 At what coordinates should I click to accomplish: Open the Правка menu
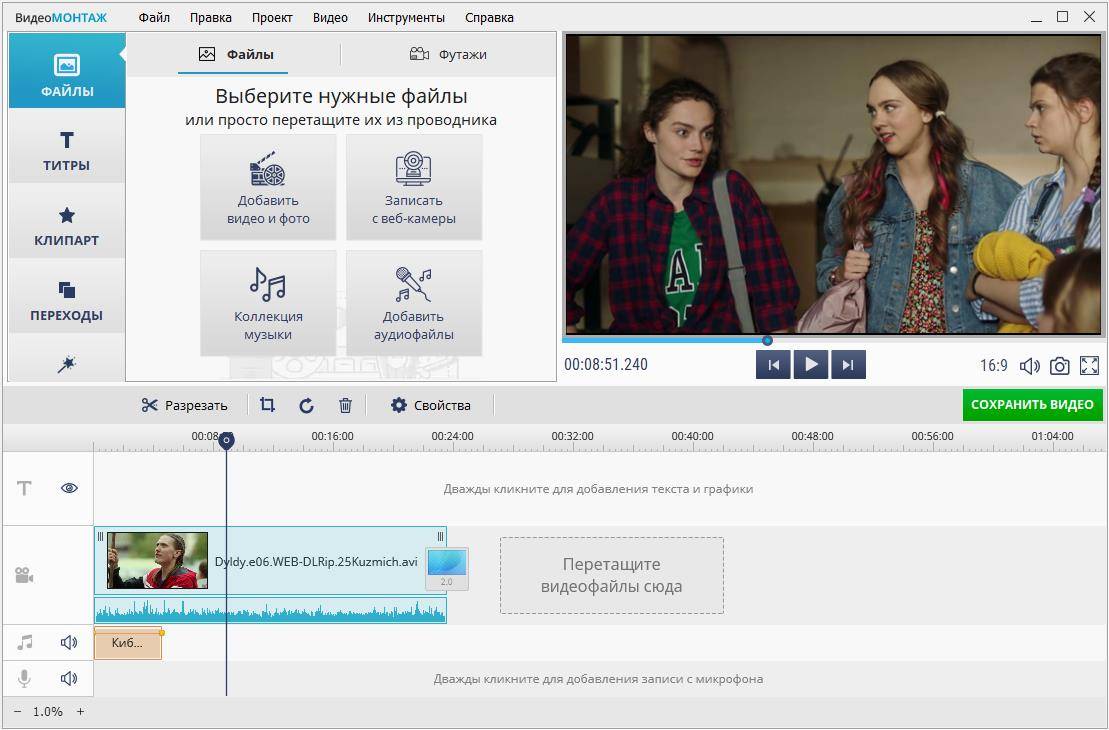coord(210,18)
